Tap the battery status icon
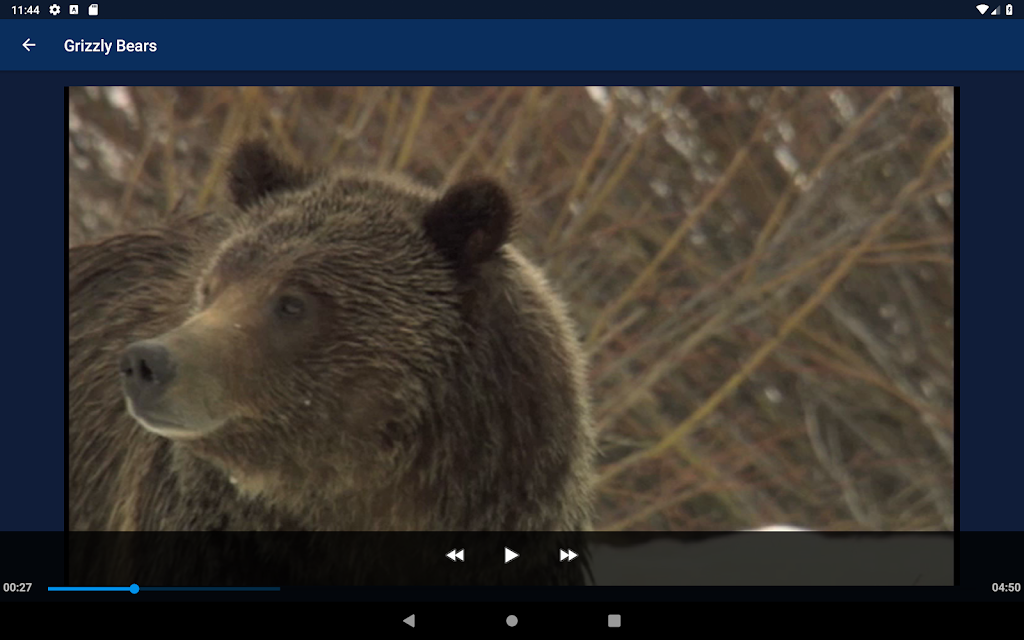This screenshot has height=640, width=1024. click(x=1009, y=9)
